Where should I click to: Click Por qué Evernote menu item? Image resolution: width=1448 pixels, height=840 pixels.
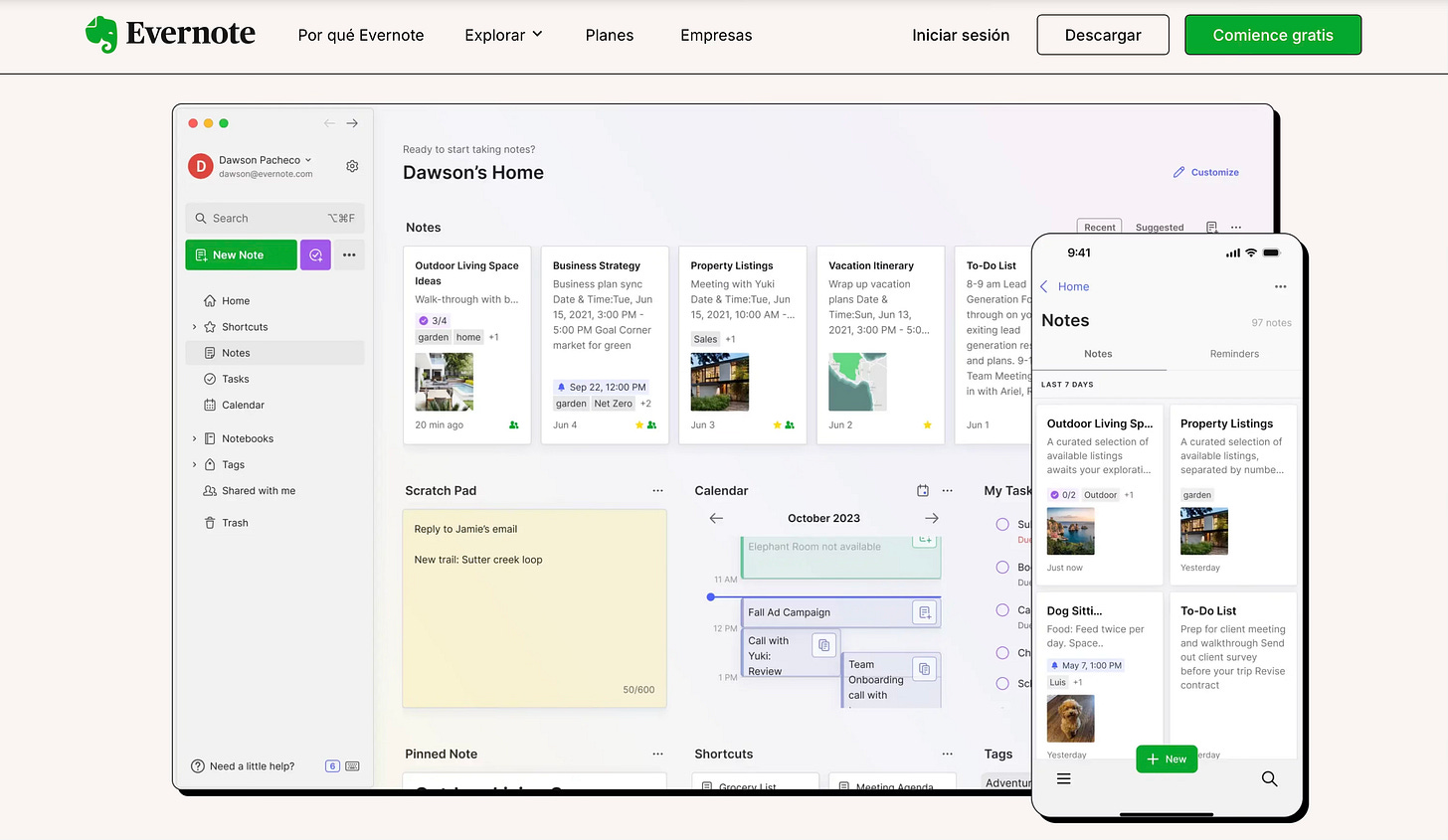click(361, 35)
